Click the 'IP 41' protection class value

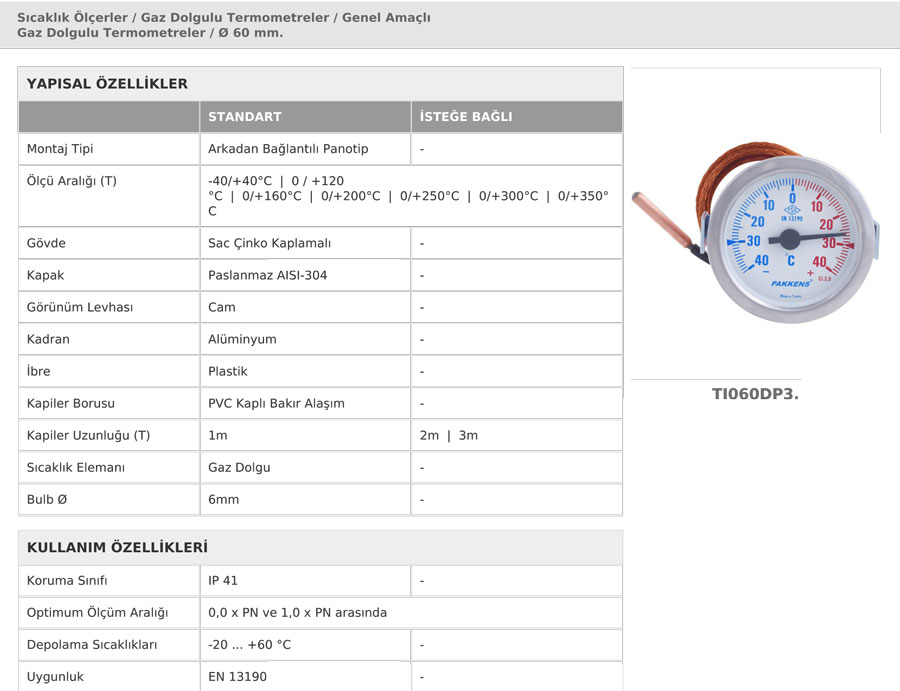click(x=223, y=580)
